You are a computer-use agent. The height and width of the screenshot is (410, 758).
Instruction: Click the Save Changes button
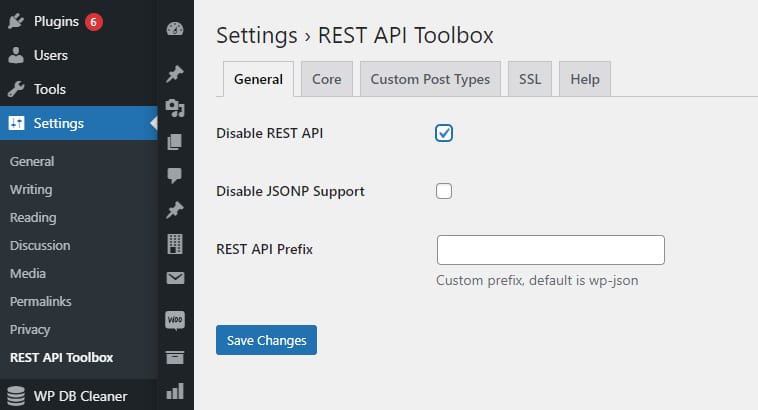click(x=266, y=340)
